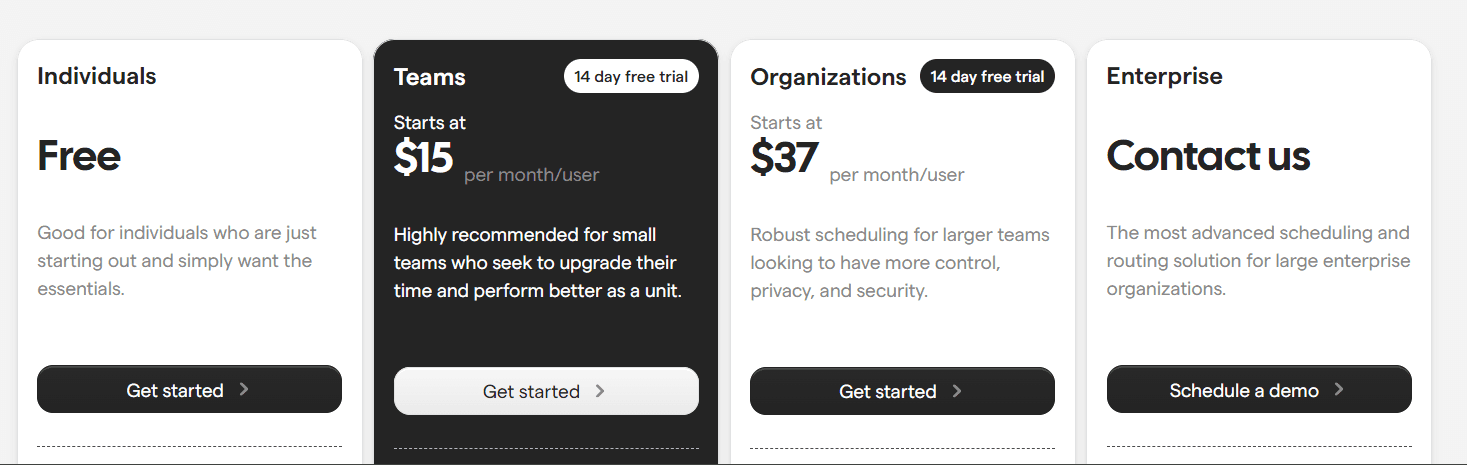Viewport: 1467px width, 465px height.
Task: Click the Contact us text on Enterprise card
Action: pos(1208,156)
